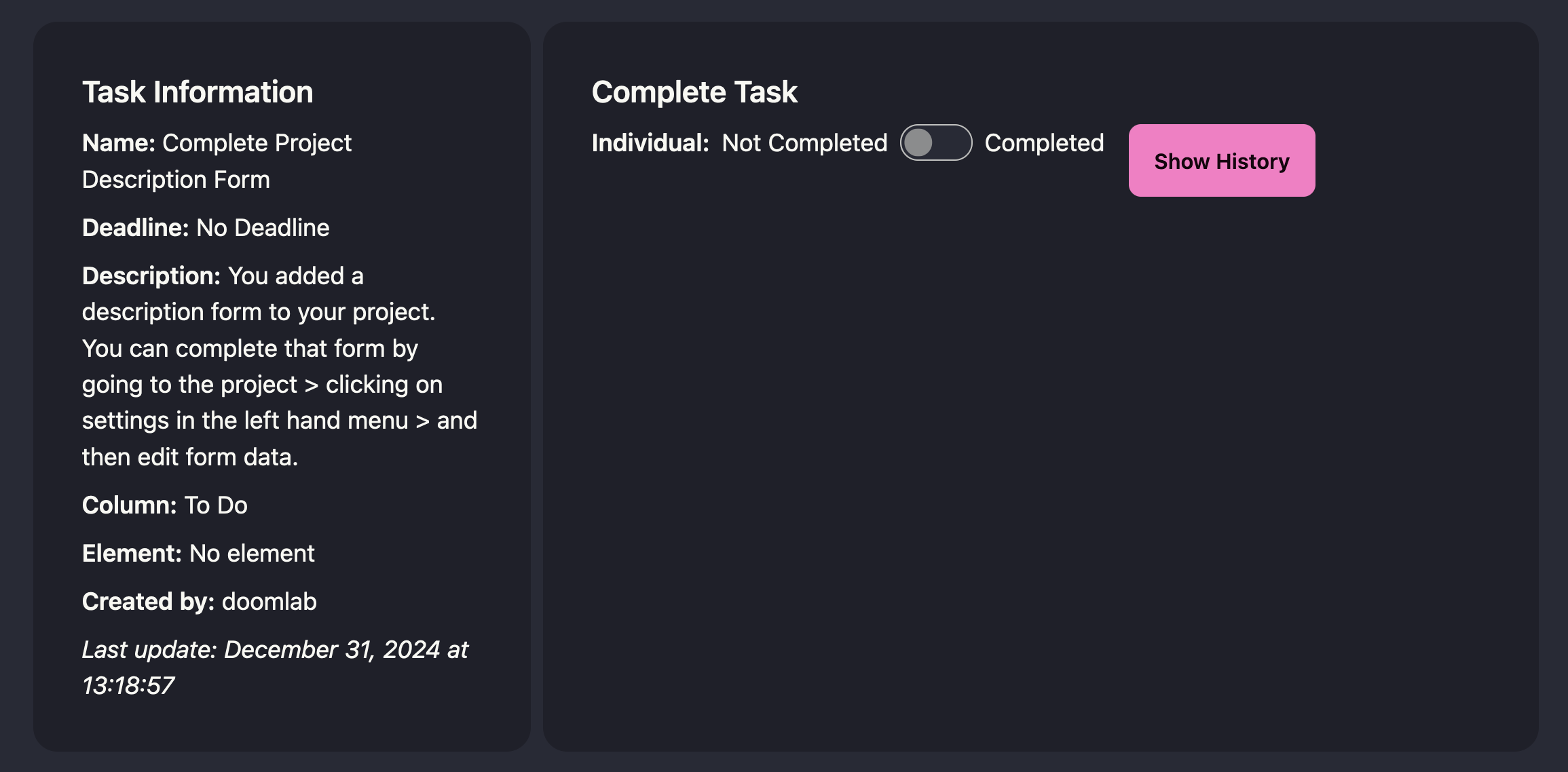Toggle the Individual completion switch
1568x772 pixels.
pyautogui.click(x=935, y=142)
